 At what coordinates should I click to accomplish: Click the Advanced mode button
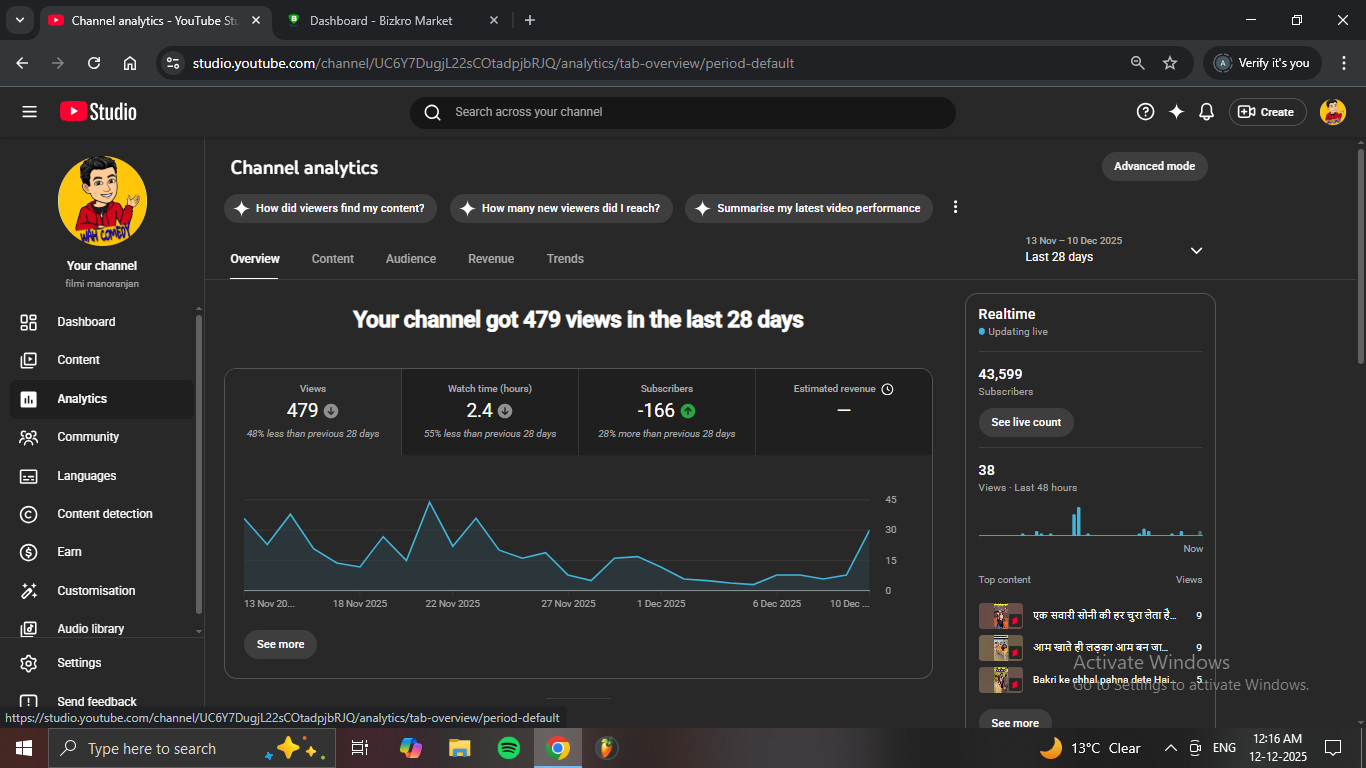pos(1154,166)
